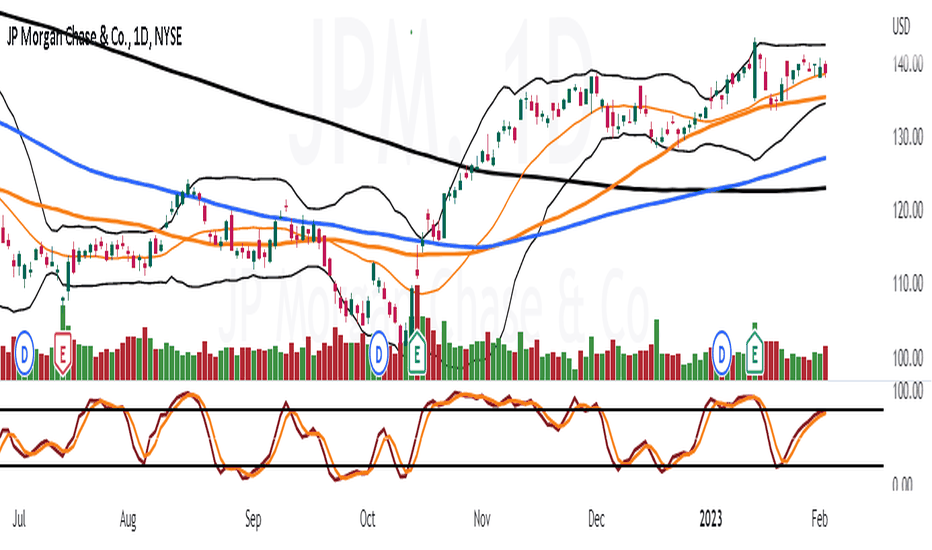932x550 pixels.
Task: Select the 130.00 price axis label
Action: pyautogui.click(x=908, y=137)
